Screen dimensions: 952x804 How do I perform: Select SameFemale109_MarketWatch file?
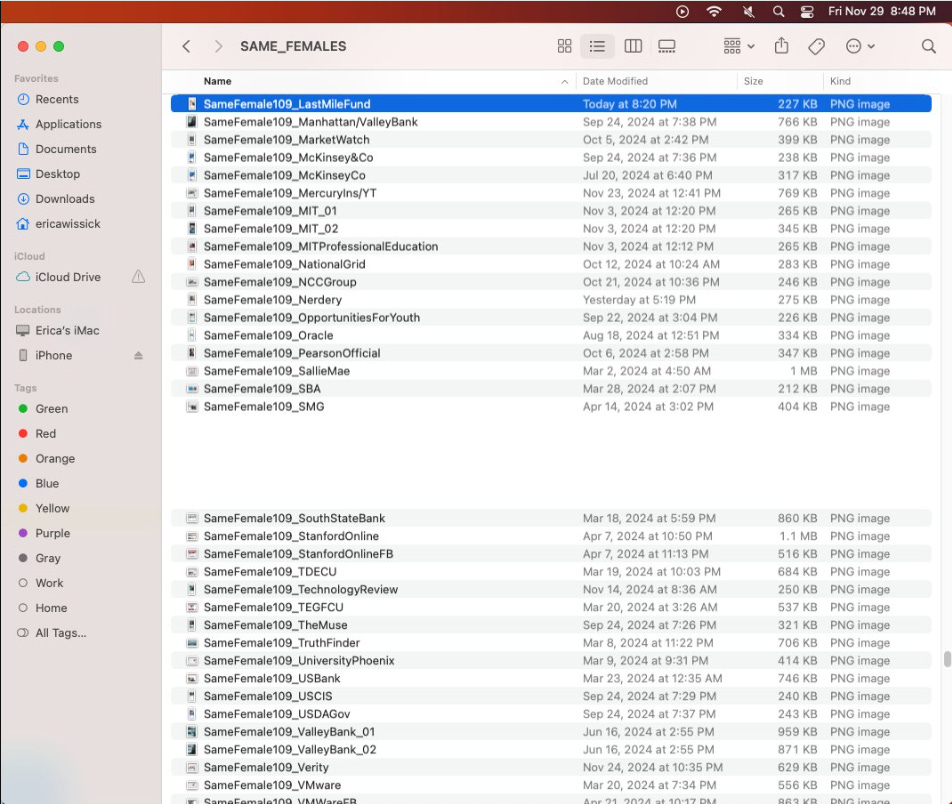pos(551,140)
